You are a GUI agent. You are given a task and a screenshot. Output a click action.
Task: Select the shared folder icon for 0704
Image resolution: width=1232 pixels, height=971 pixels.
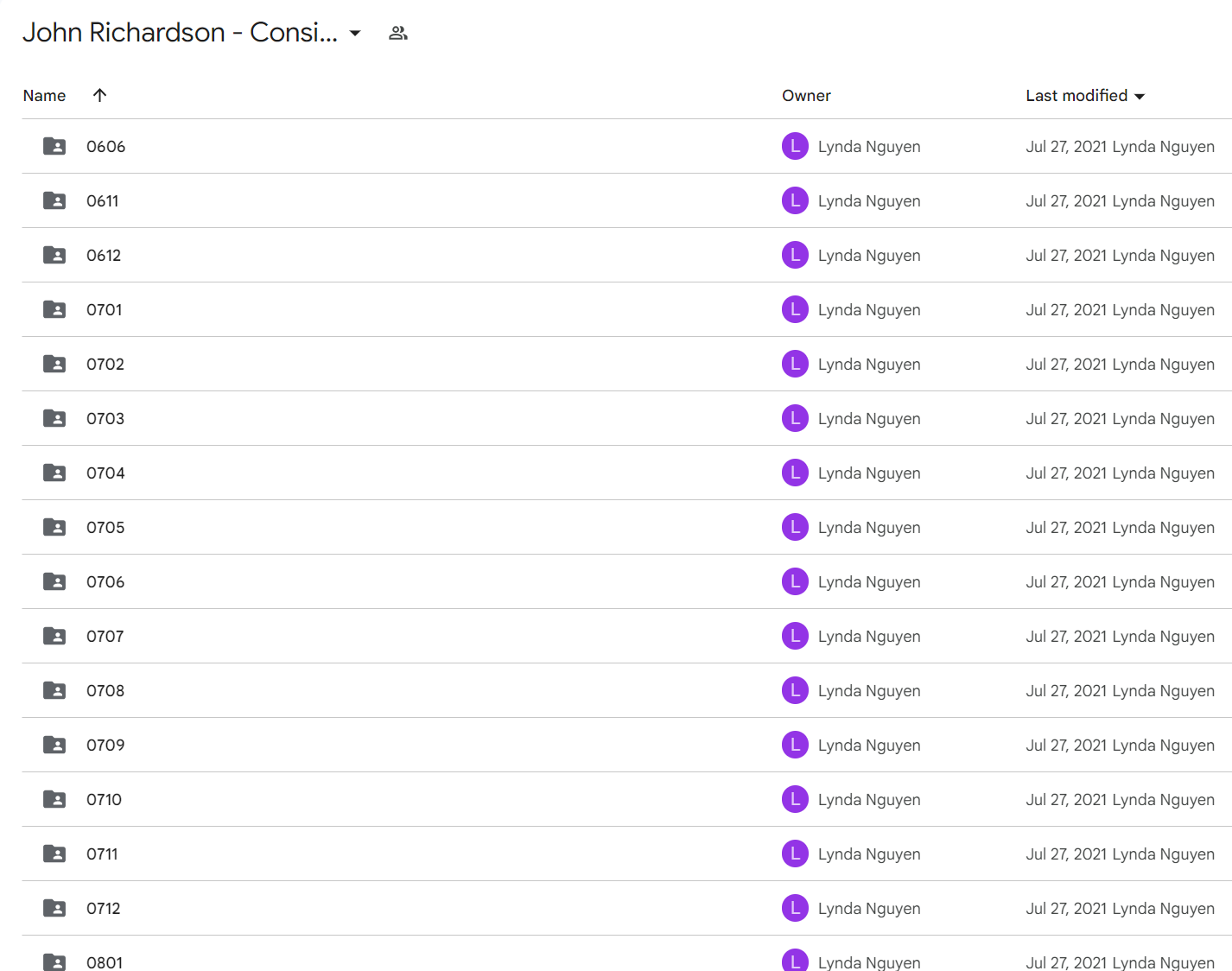(x=54, y=473)
